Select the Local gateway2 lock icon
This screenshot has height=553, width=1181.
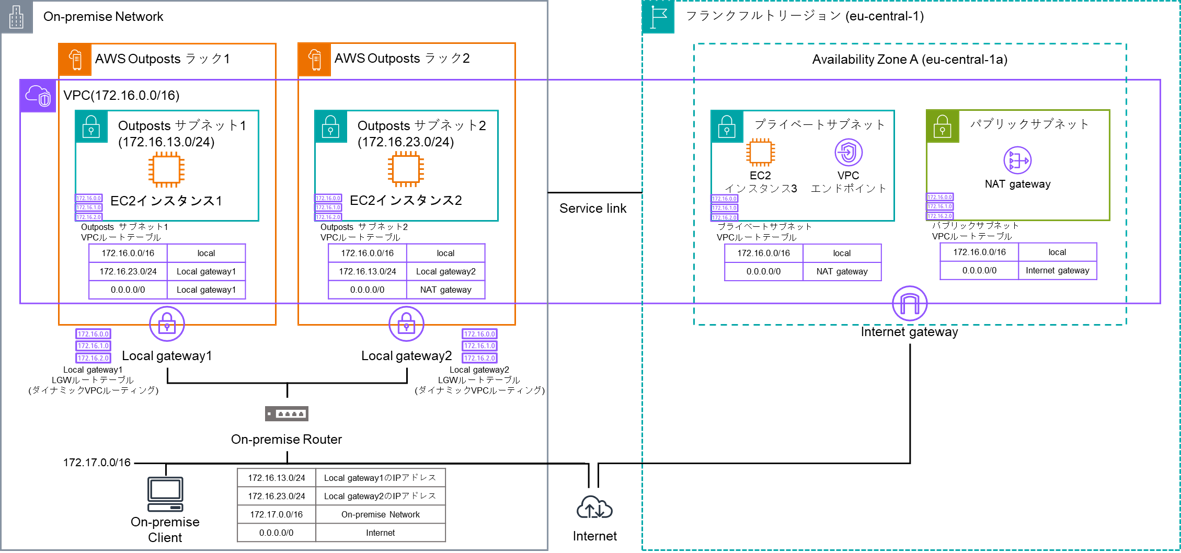tap(406, 324)
